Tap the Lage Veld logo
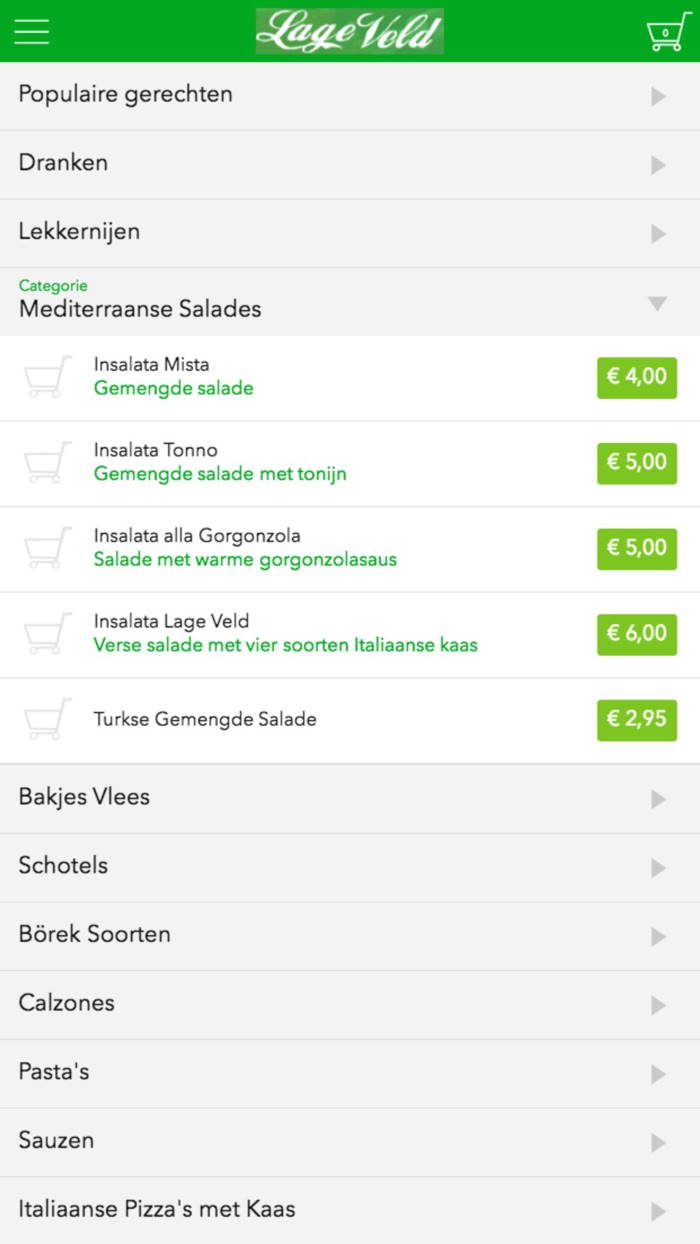This screenshot has width=700, height=1244. click(349, 31)
